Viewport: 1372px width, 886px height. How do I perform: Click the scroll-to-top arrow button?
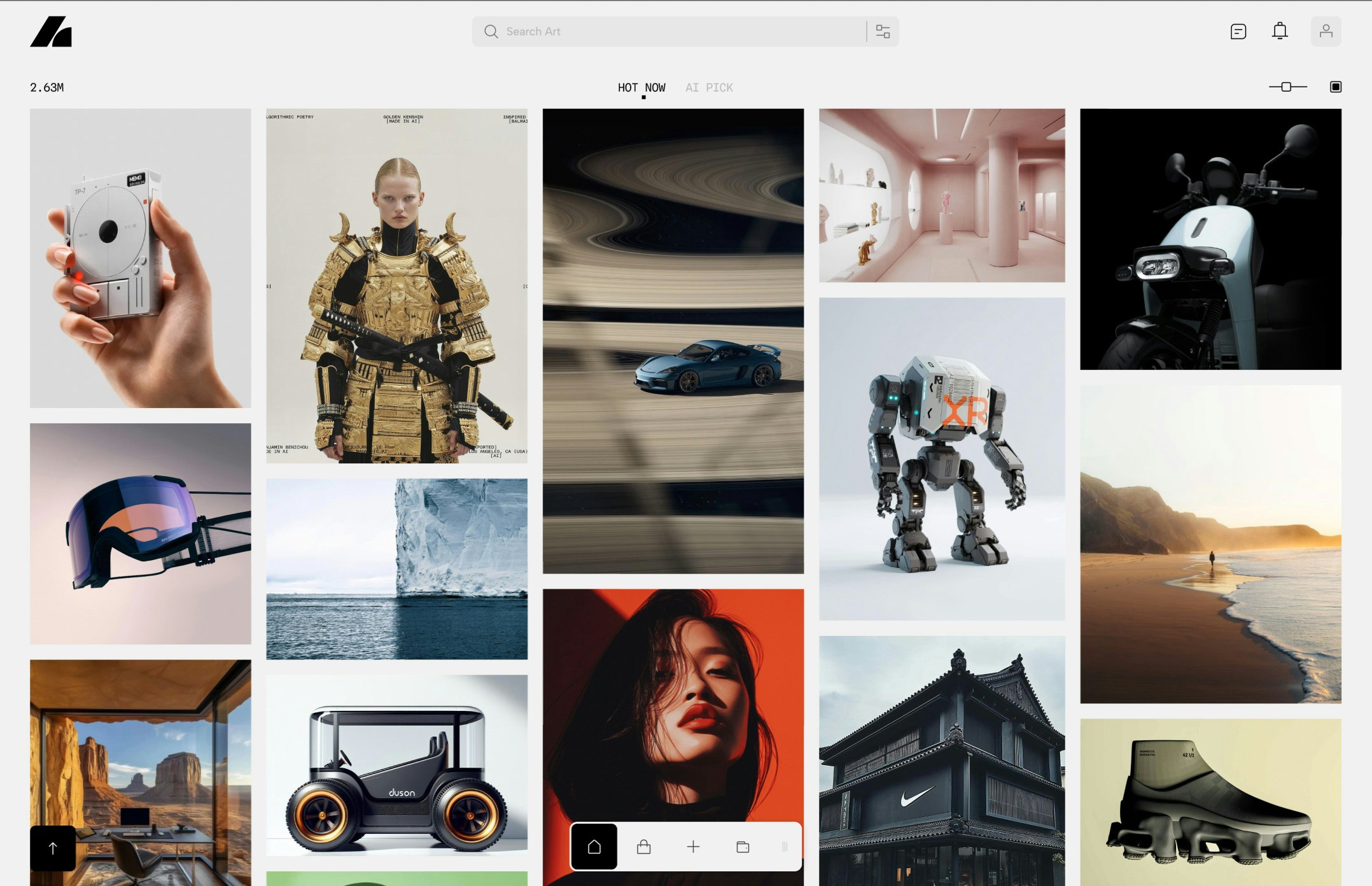pos(53,848)
